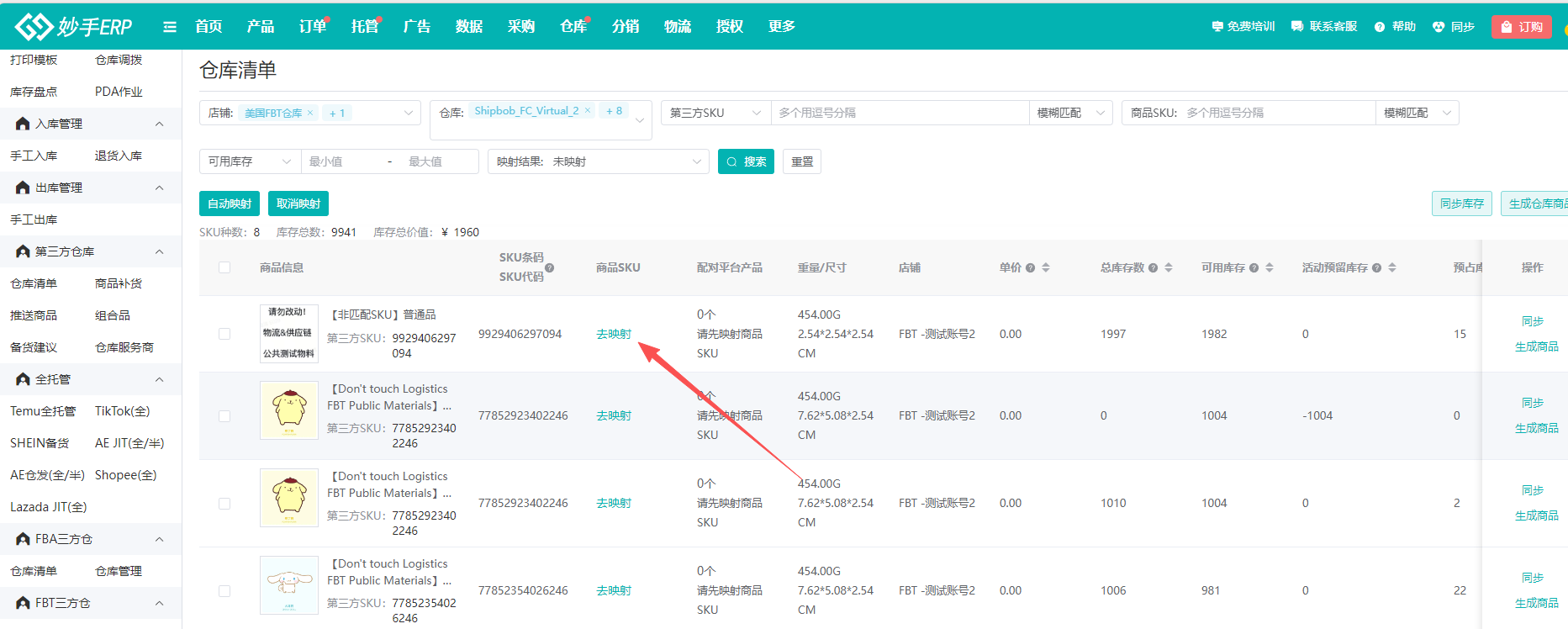Click the first Pompompurin product thumbnail

[289, 410]
